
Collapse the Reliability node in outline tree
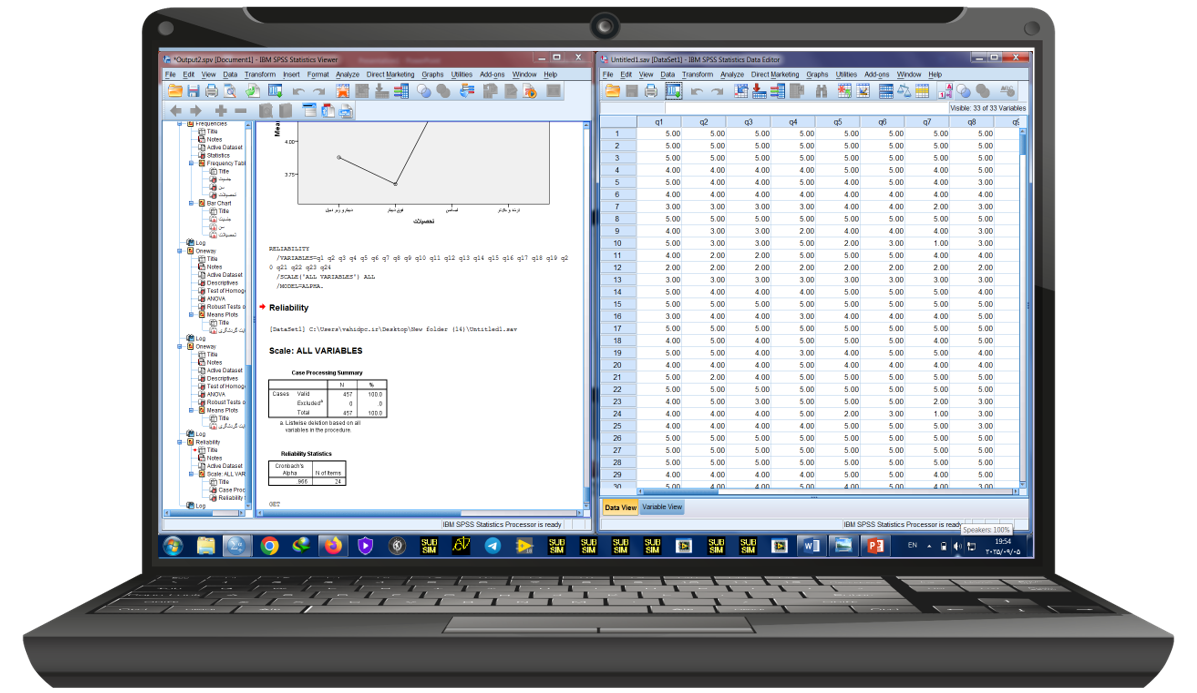(x=180, y=442)
